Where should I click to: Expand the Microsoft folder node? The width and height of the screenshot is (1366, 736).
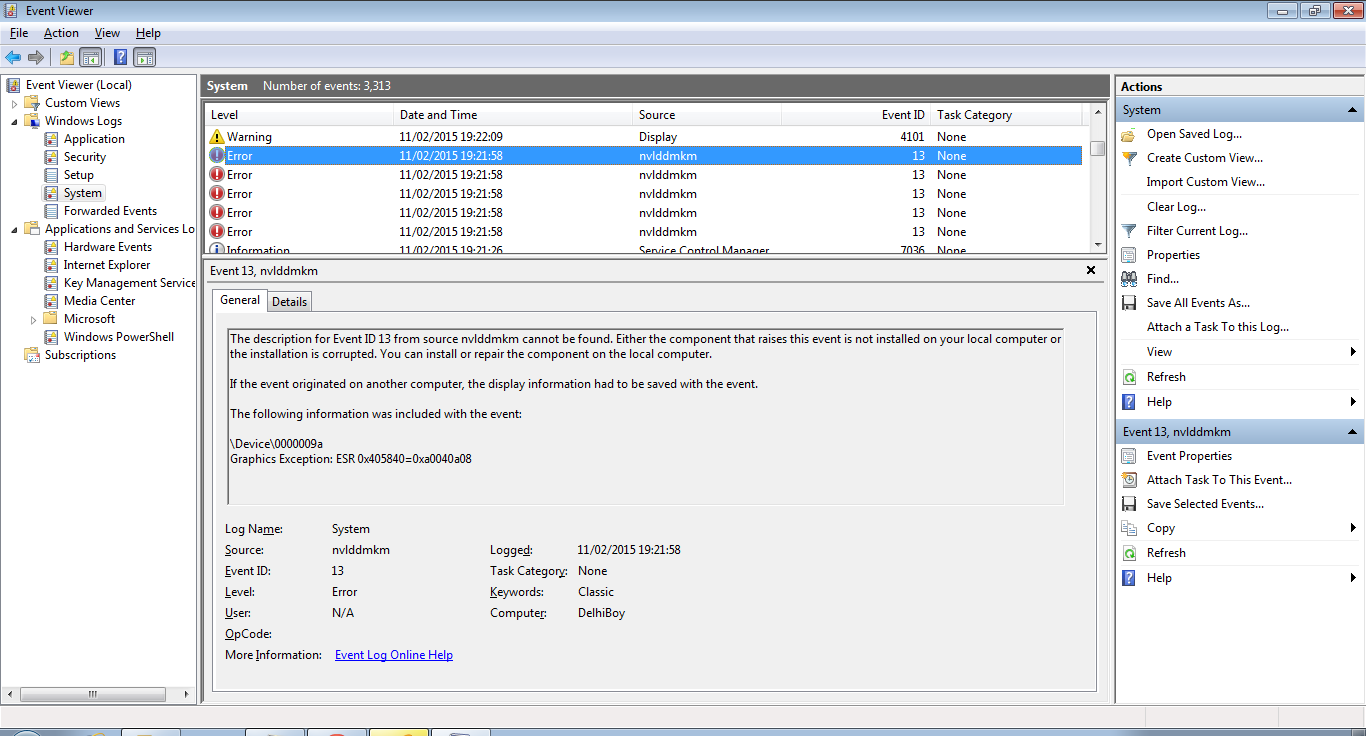34,319
